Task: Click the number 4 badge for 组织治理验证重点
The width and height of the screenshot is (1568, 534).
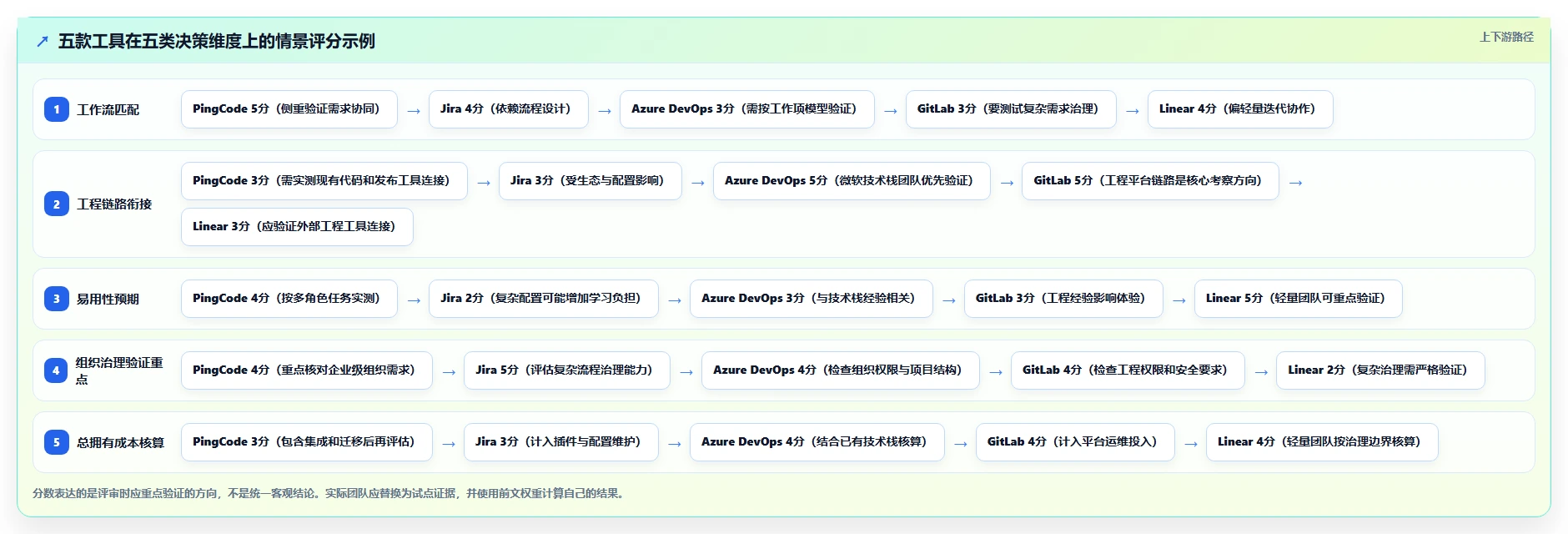Action: 57,370
